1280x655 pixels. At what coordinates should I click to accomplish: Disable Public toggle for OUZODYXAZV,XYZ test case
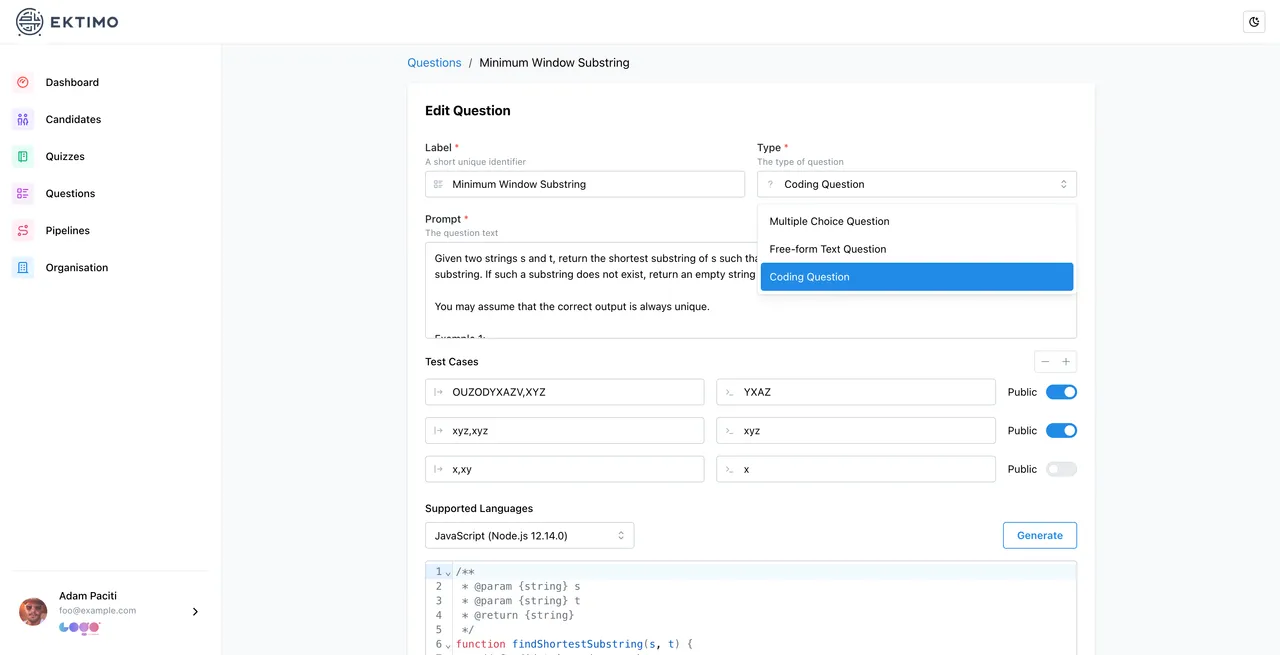point(1061,392)
